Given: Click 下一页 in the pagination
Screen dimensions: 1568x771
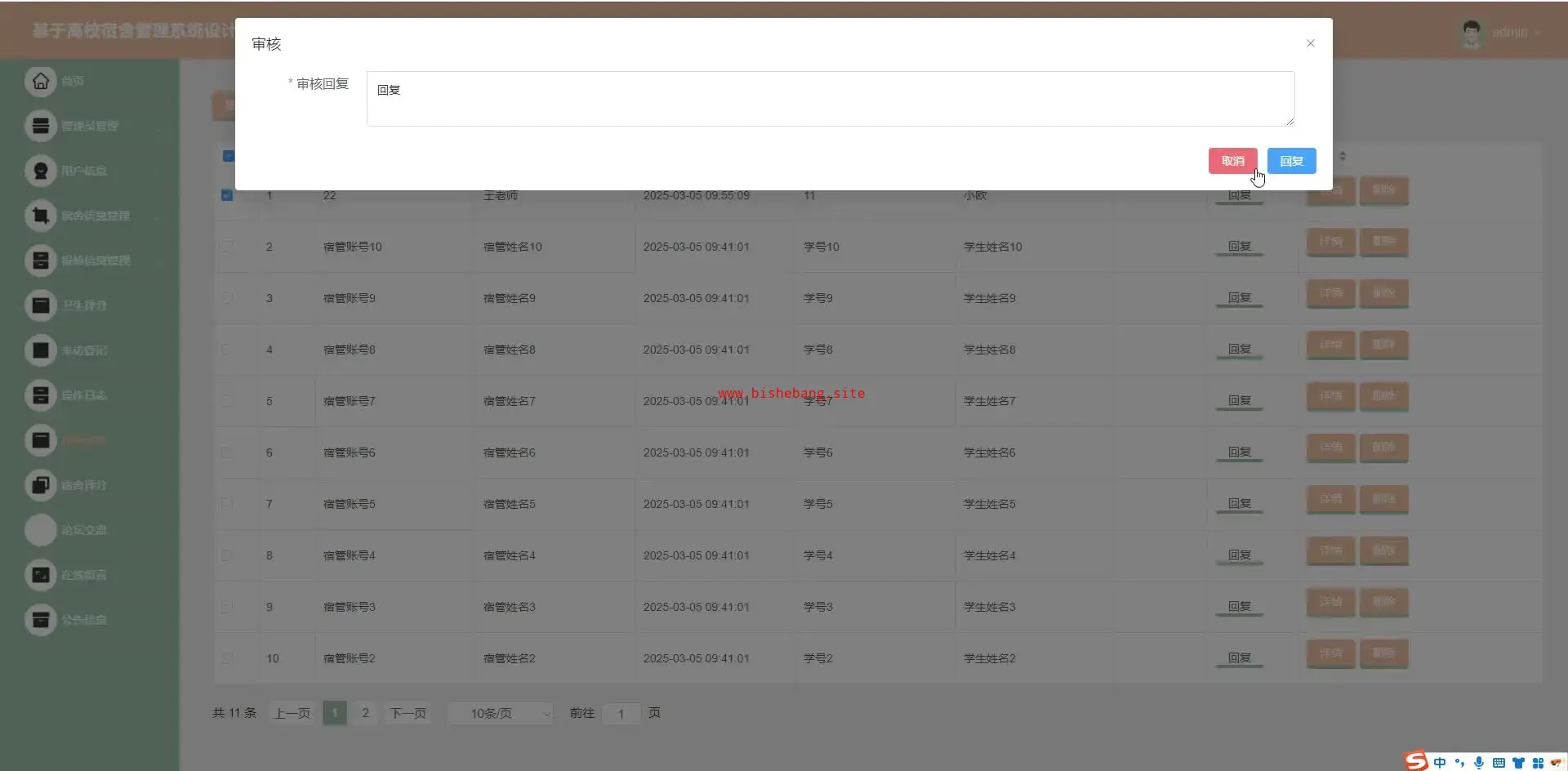Looking at the screenshot, I should [x=408, y=713].
